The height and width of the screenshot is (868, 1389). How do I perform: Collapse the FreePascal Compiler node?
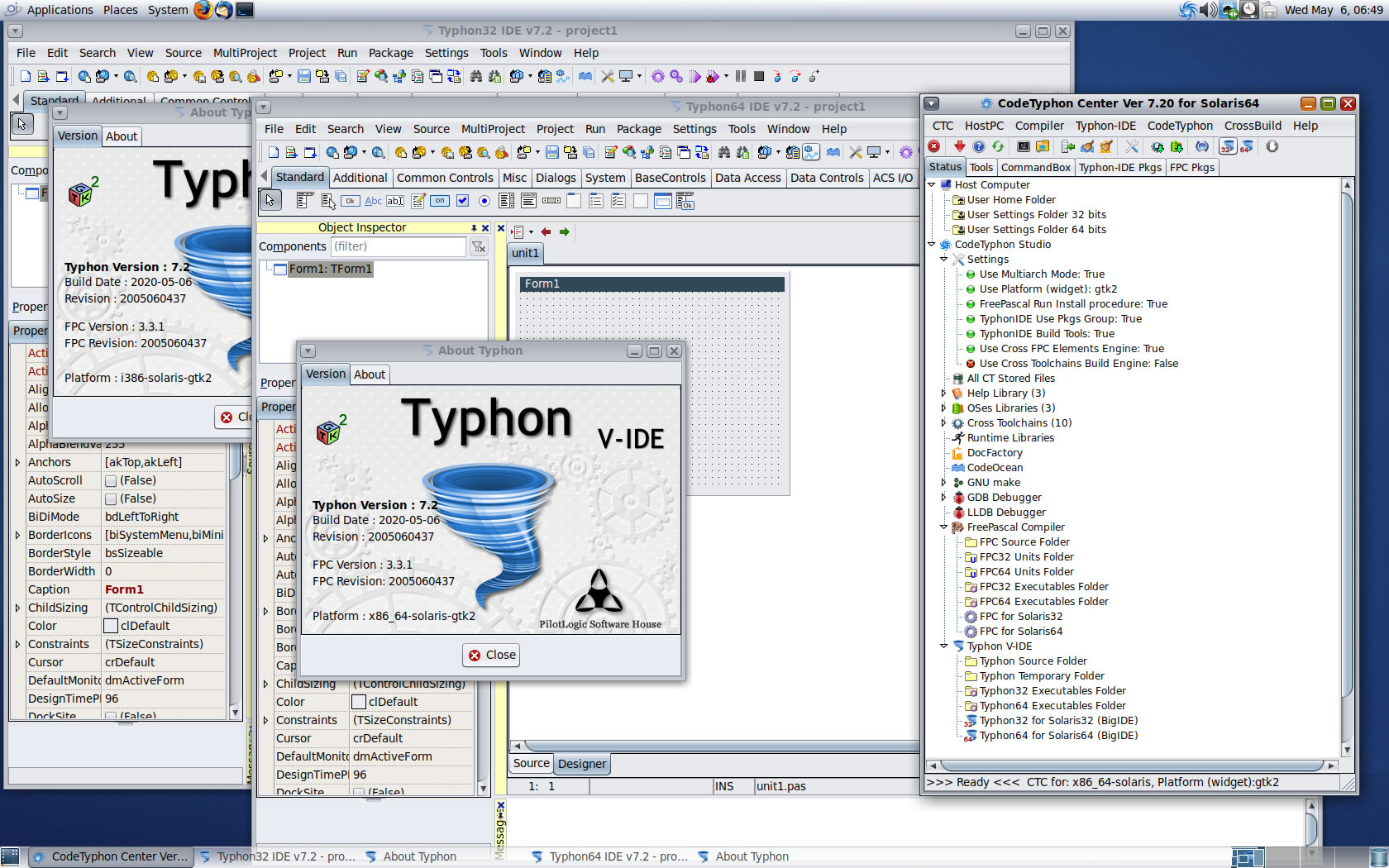[944, 527]
